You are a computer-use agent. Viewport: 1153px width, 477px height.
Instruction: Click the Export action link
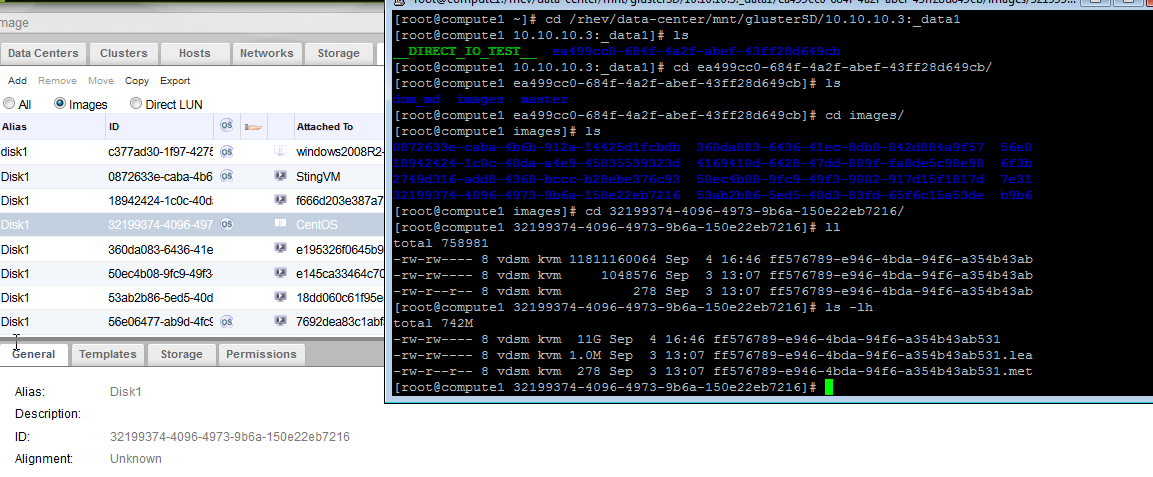tap(175, 81)
